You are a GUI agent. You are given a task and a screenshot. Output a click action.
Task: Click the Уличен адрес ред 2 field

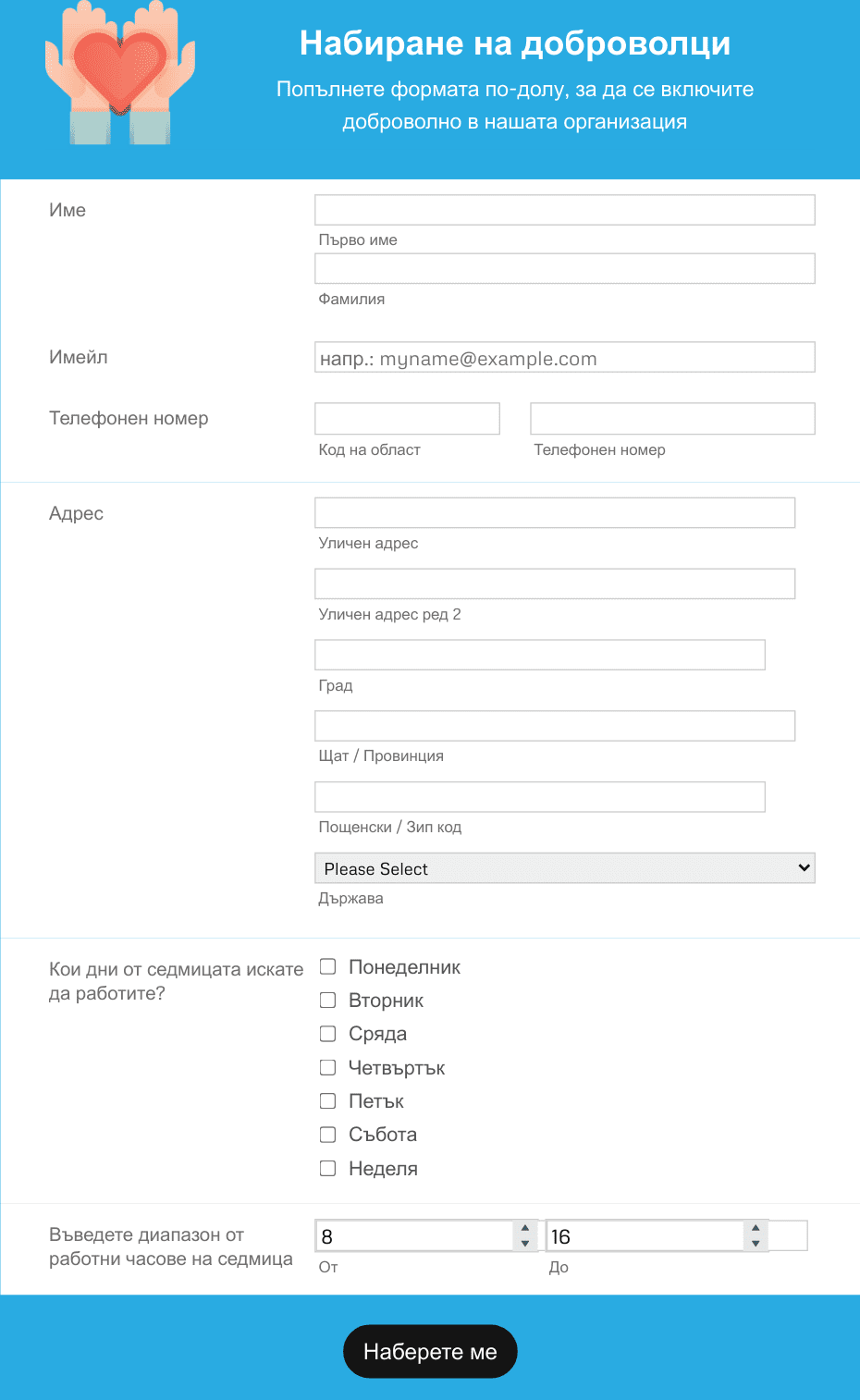click(x=555, y=583)
